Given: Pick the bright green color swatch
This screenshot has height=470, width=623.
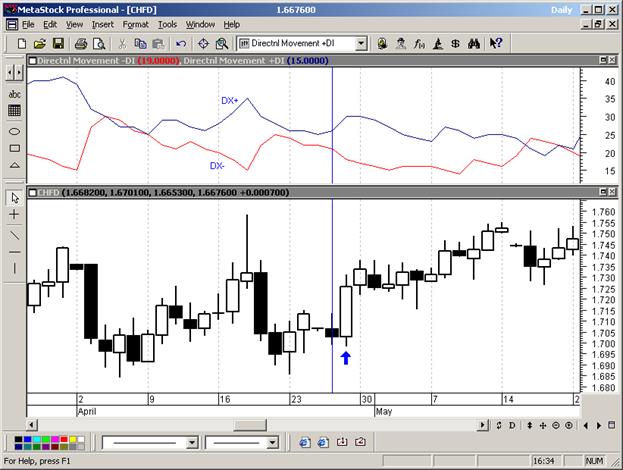Looking at the screenshot, I should 46,439.
